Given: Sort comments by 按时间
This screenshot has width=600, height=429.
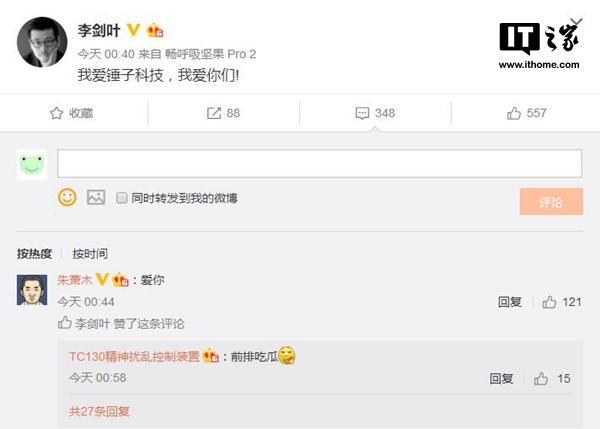Looking at the screenshot, I should coord(90,253).
